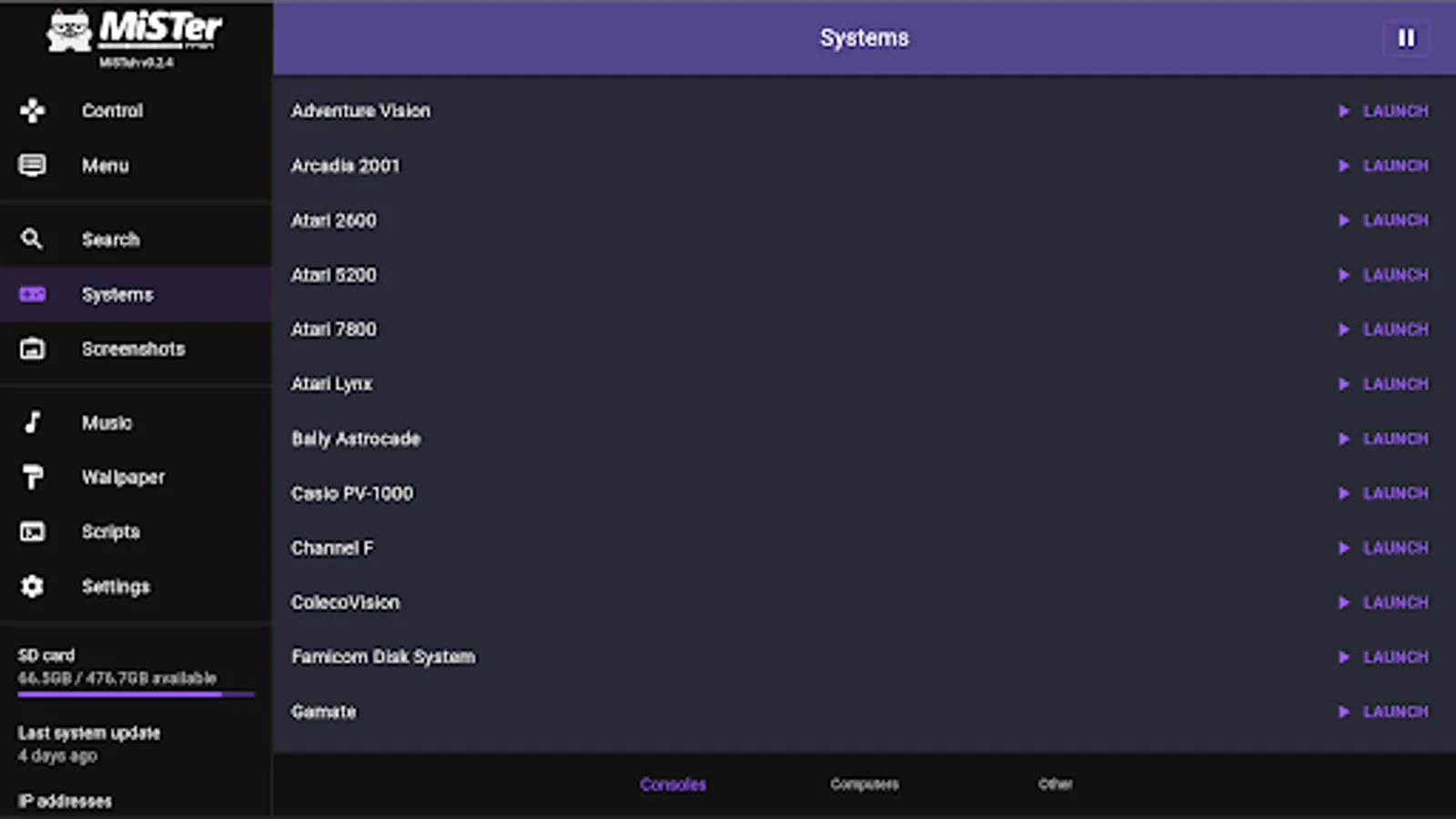Click the Search magnifier icon
Viewport: 1456px width, 819px height.
point(33,238)
